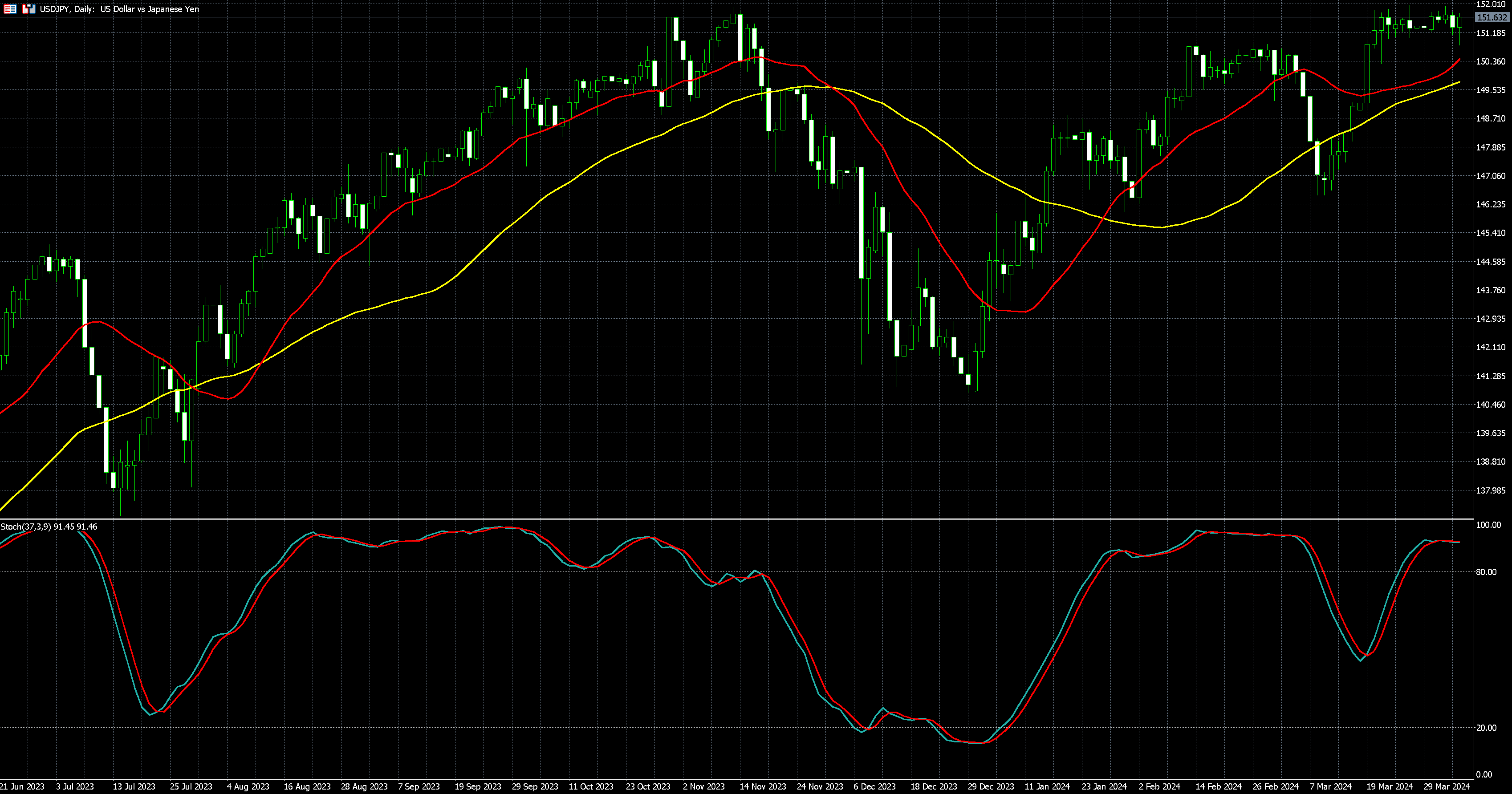
Task: Click the last candlestick on the chart
Action: pyautogui.click(x=1460, y=22)
